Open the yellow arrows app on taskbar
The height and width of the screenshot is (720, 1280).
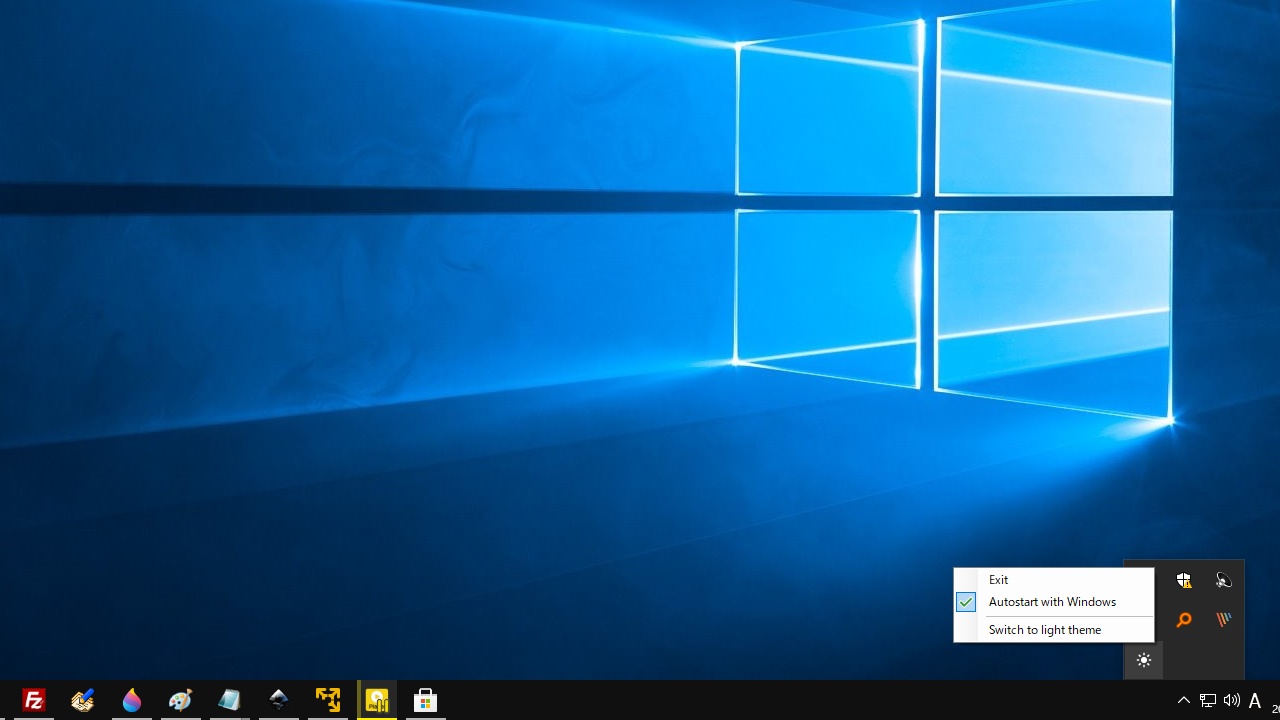(327, 700)
